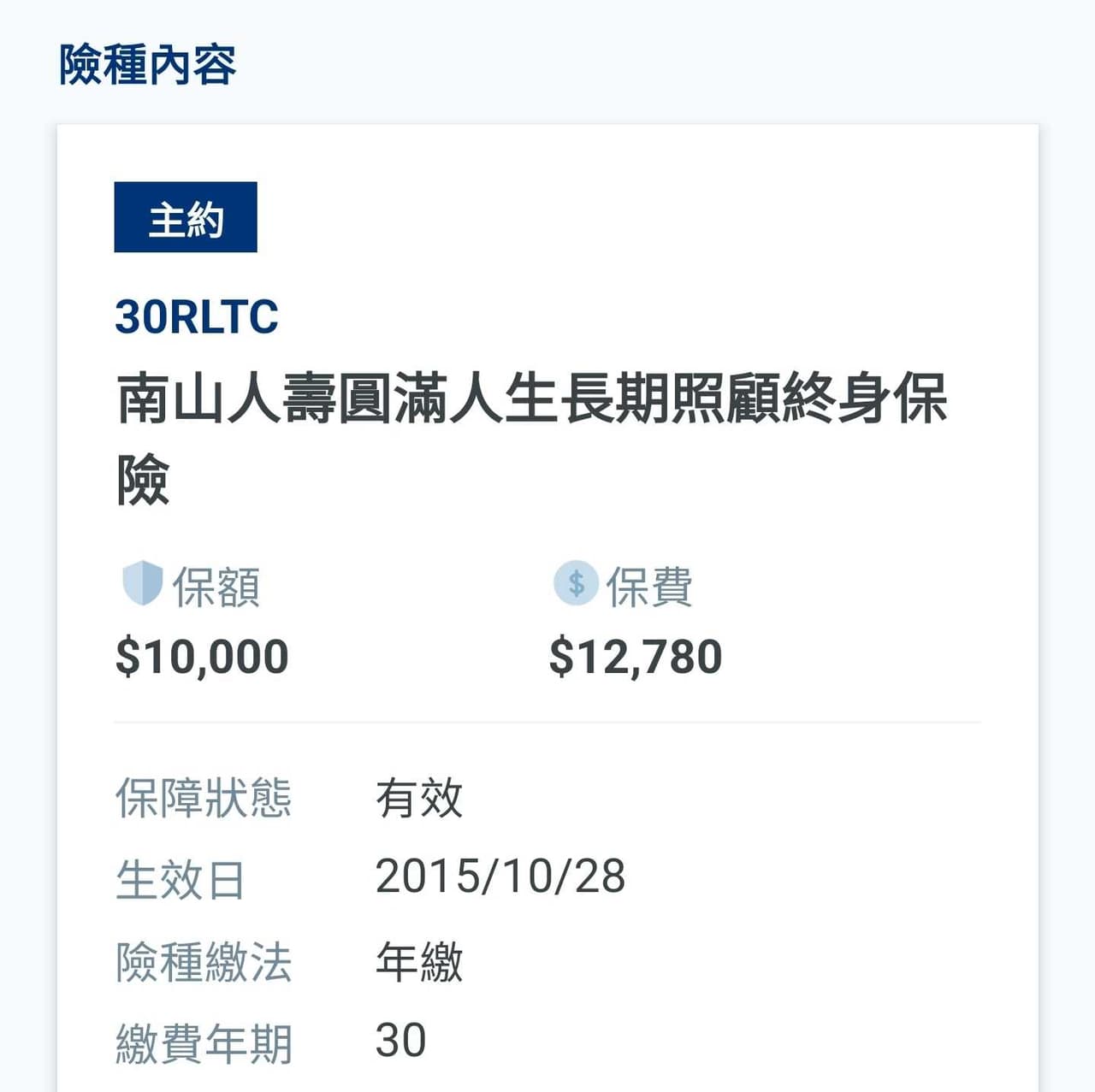Tap the 保額 label
This screenshot has height=1092, width=1095.
[x=216, y=587]
